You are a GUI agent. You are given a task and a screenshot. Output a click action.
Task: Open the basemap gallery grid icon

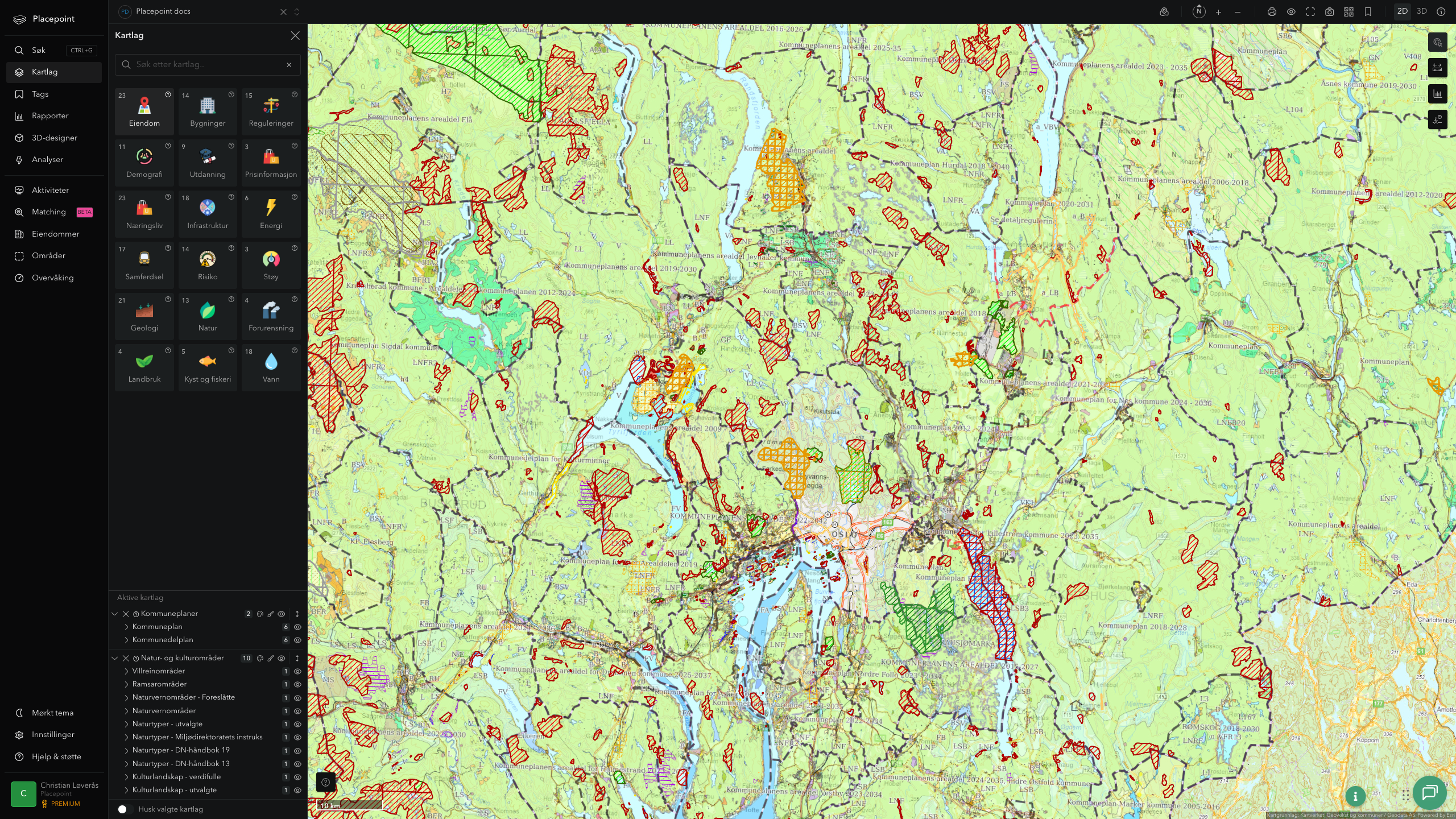[1349, 12]
